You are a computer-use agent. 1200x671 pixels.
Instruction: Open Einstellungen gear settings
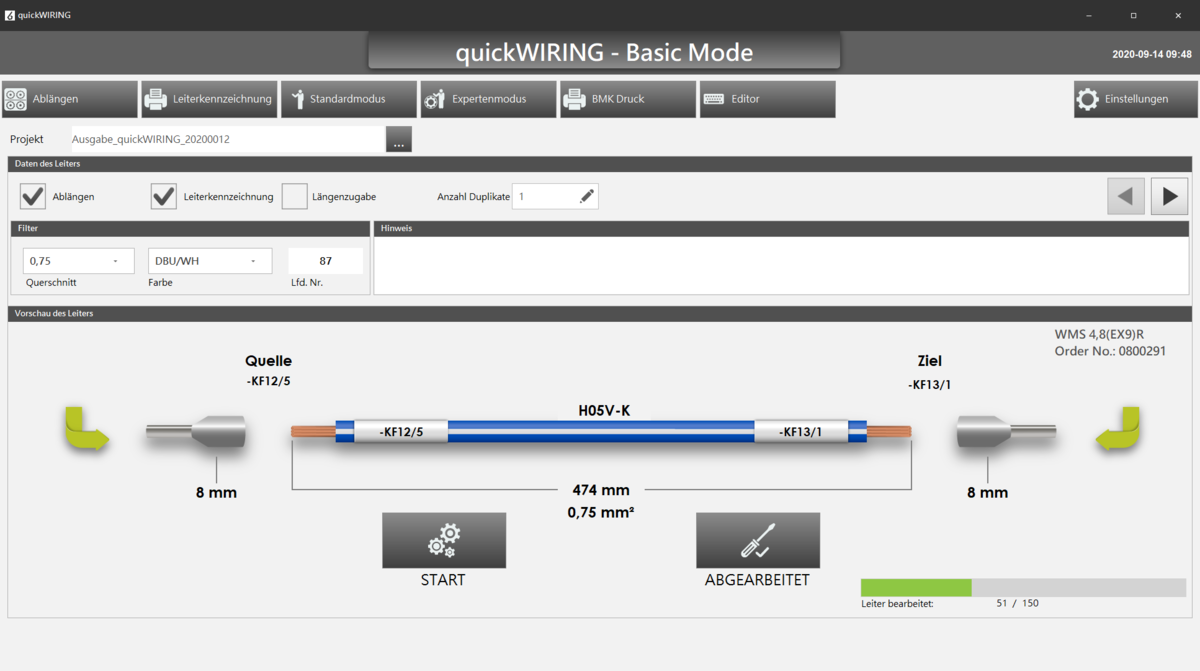[1135, 99]
